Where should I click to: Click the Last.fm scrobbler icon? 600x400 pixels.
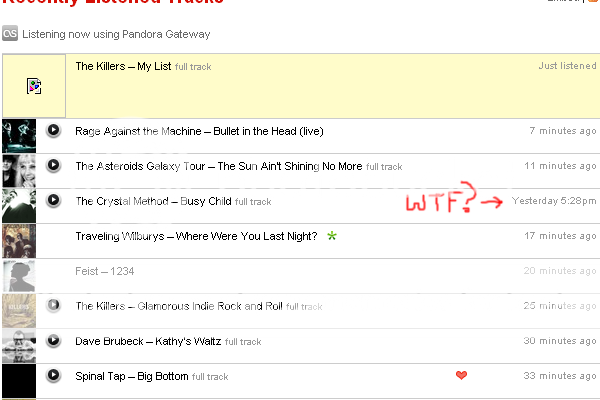(x=10, y=34)
